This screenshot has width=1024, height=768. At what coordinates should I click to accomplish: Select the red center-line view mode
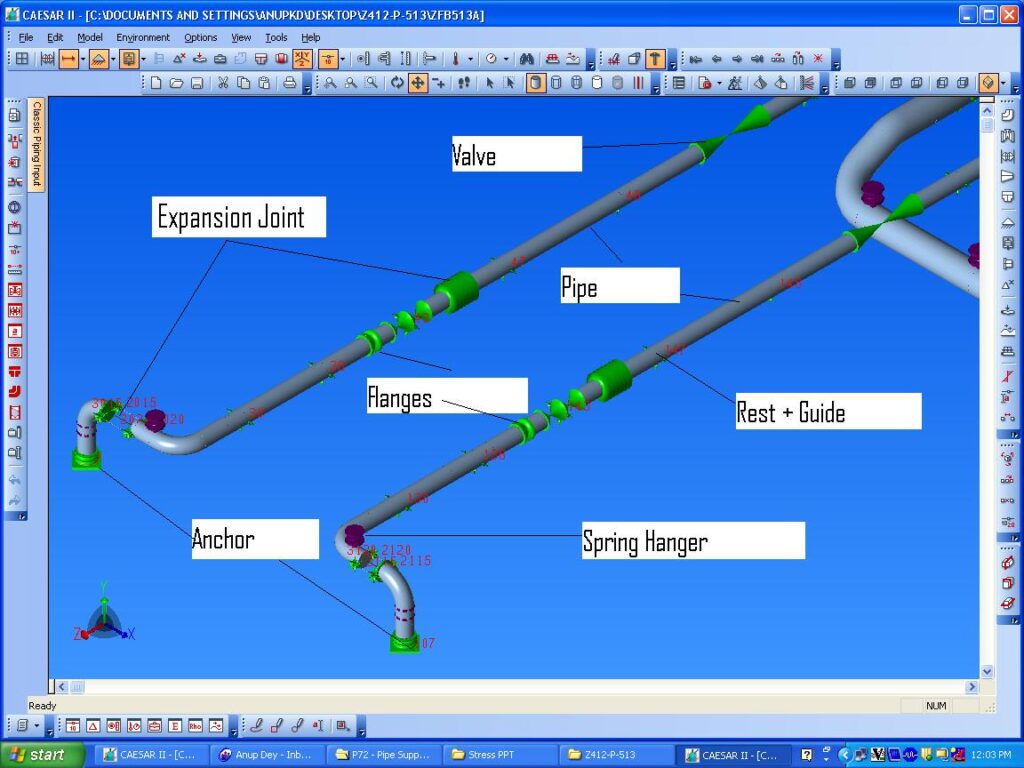pos(638,83)
